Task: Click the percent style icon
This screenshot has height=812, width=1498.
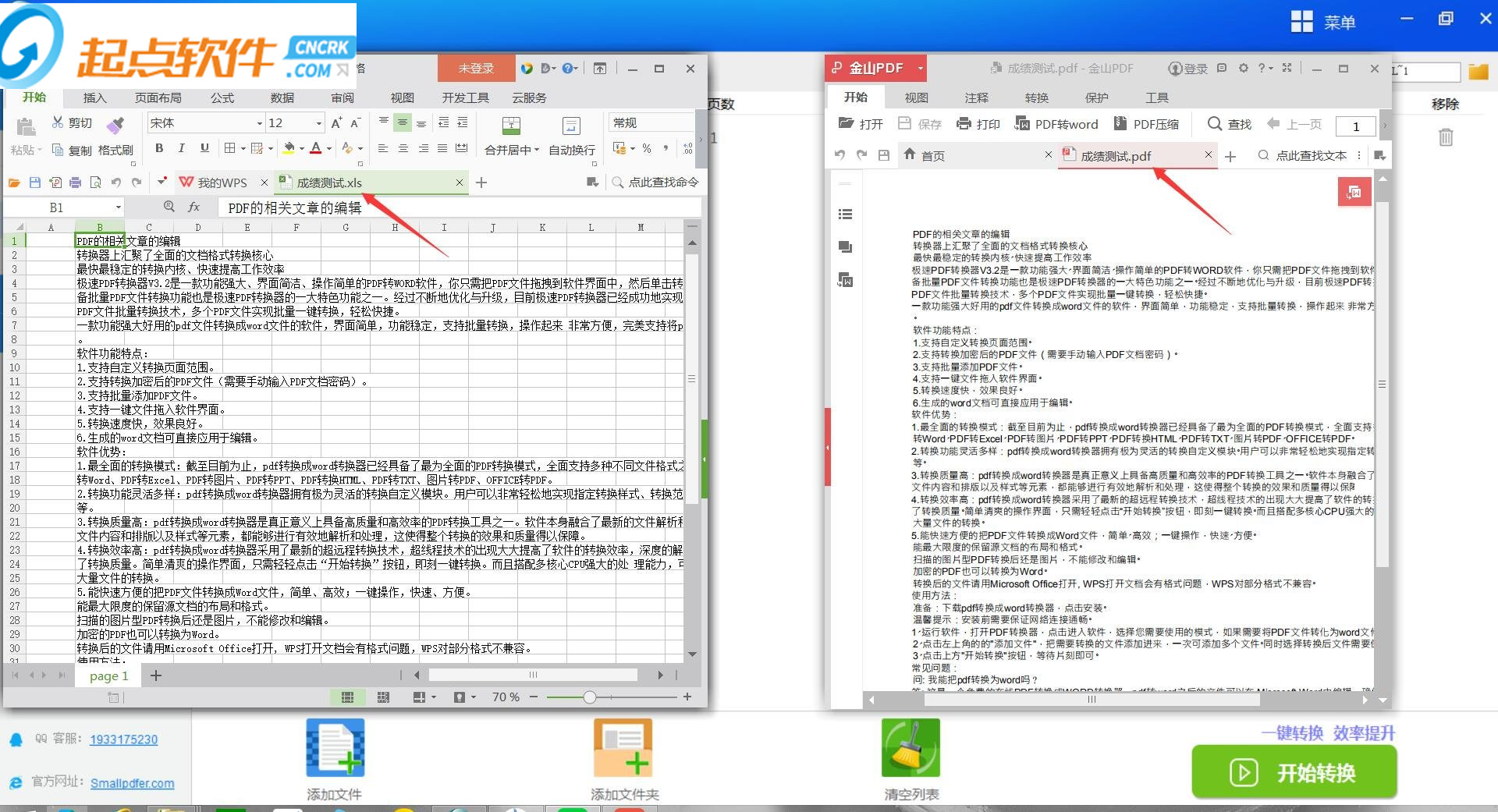Action: (647, 148)
